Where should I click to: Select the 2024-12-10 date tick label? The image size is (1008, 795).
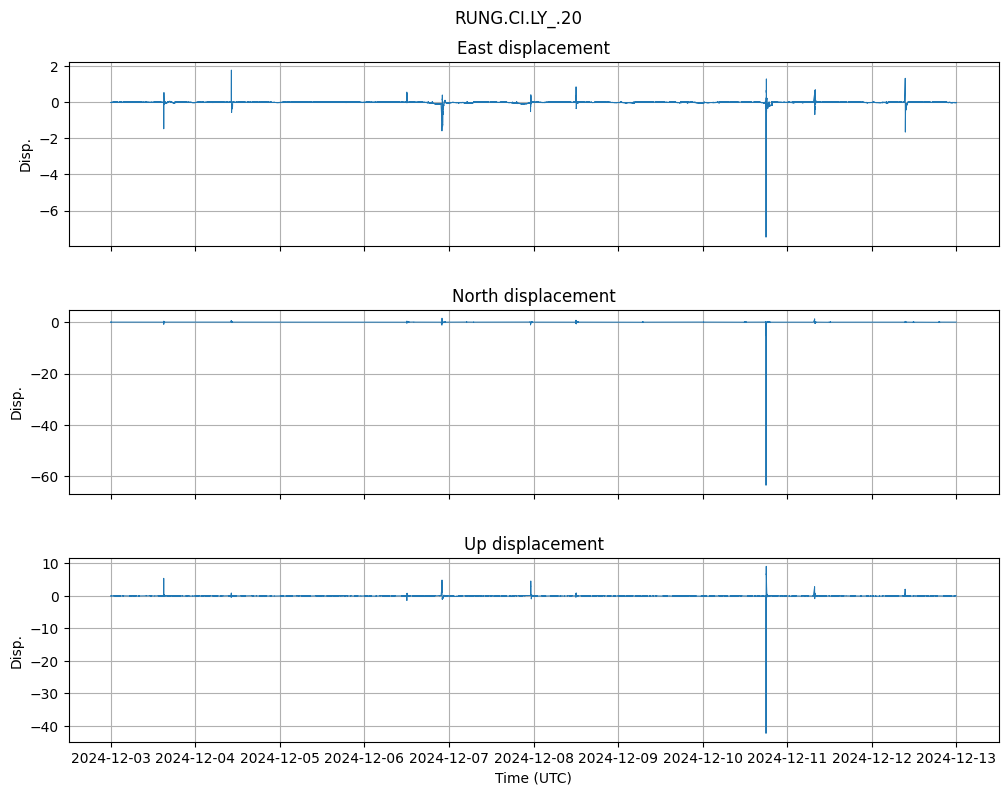coord(703,758)
